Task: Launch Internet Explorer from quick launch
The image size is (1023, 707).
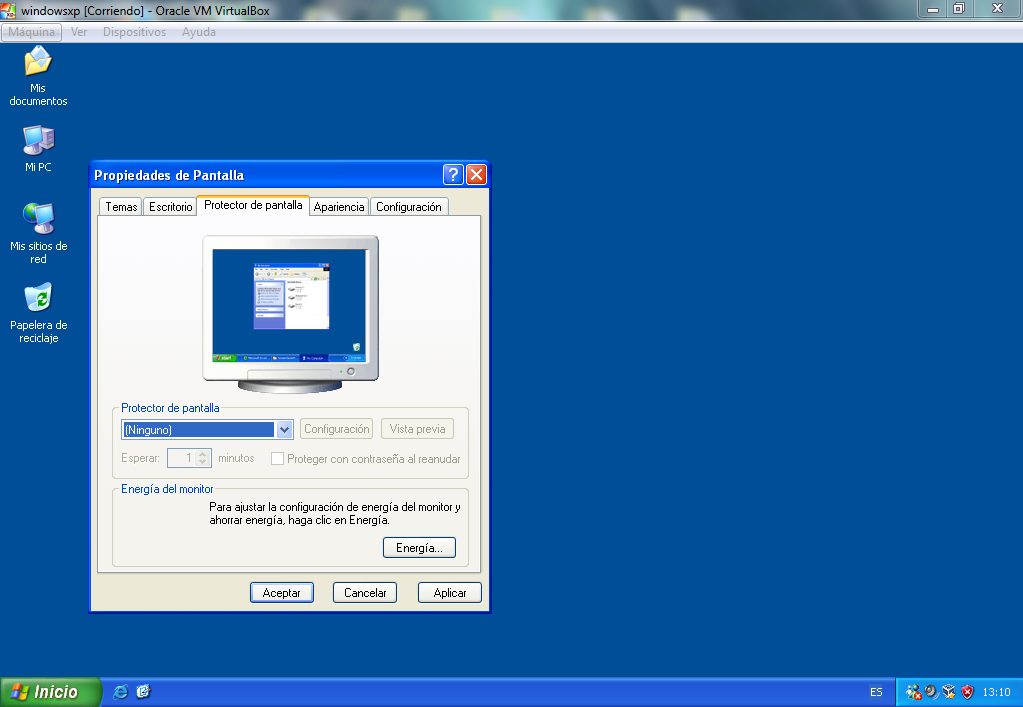Action: [121, 692]
